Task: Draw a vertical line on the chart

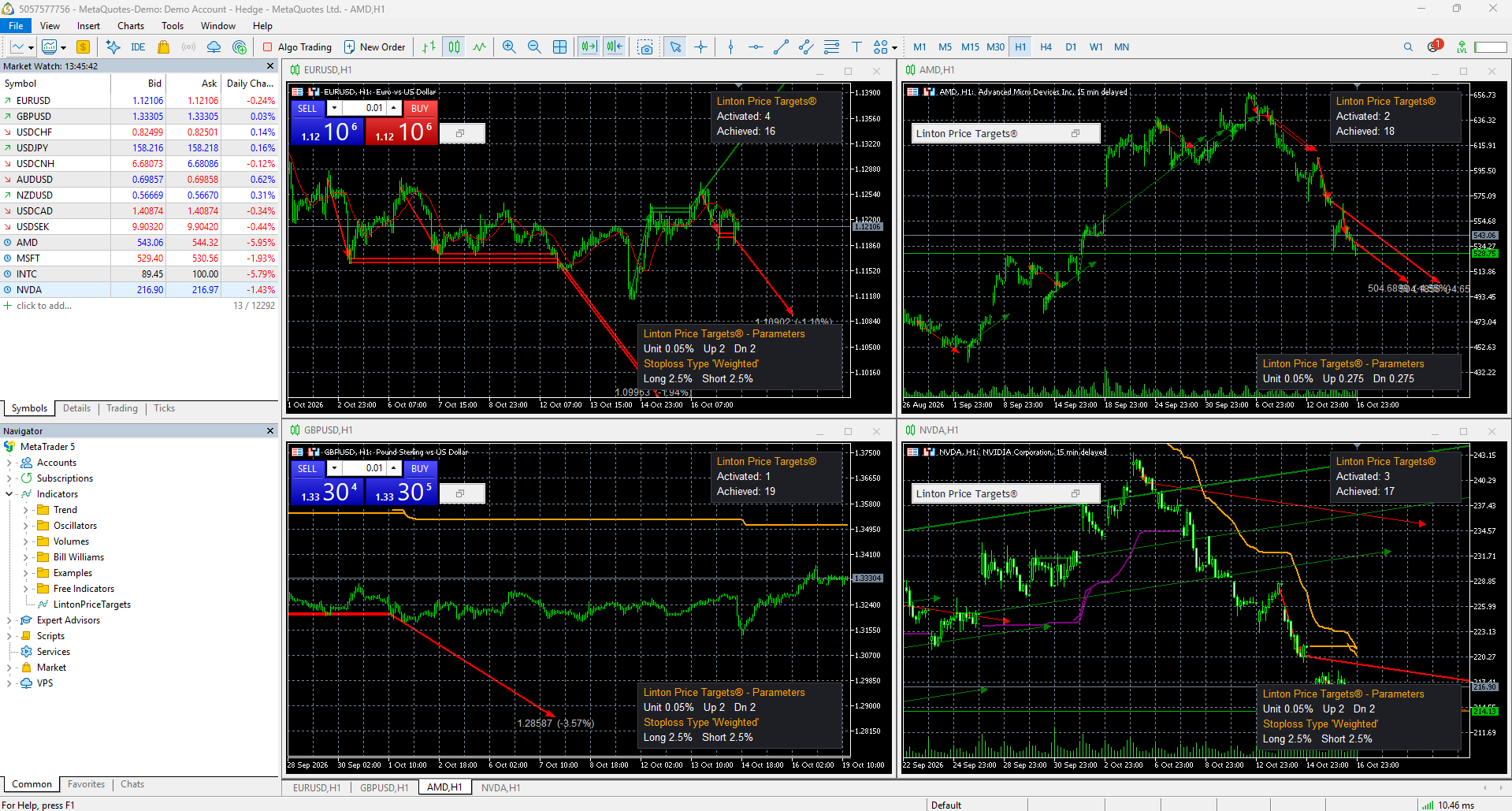Action: click(x=730, y=47)
